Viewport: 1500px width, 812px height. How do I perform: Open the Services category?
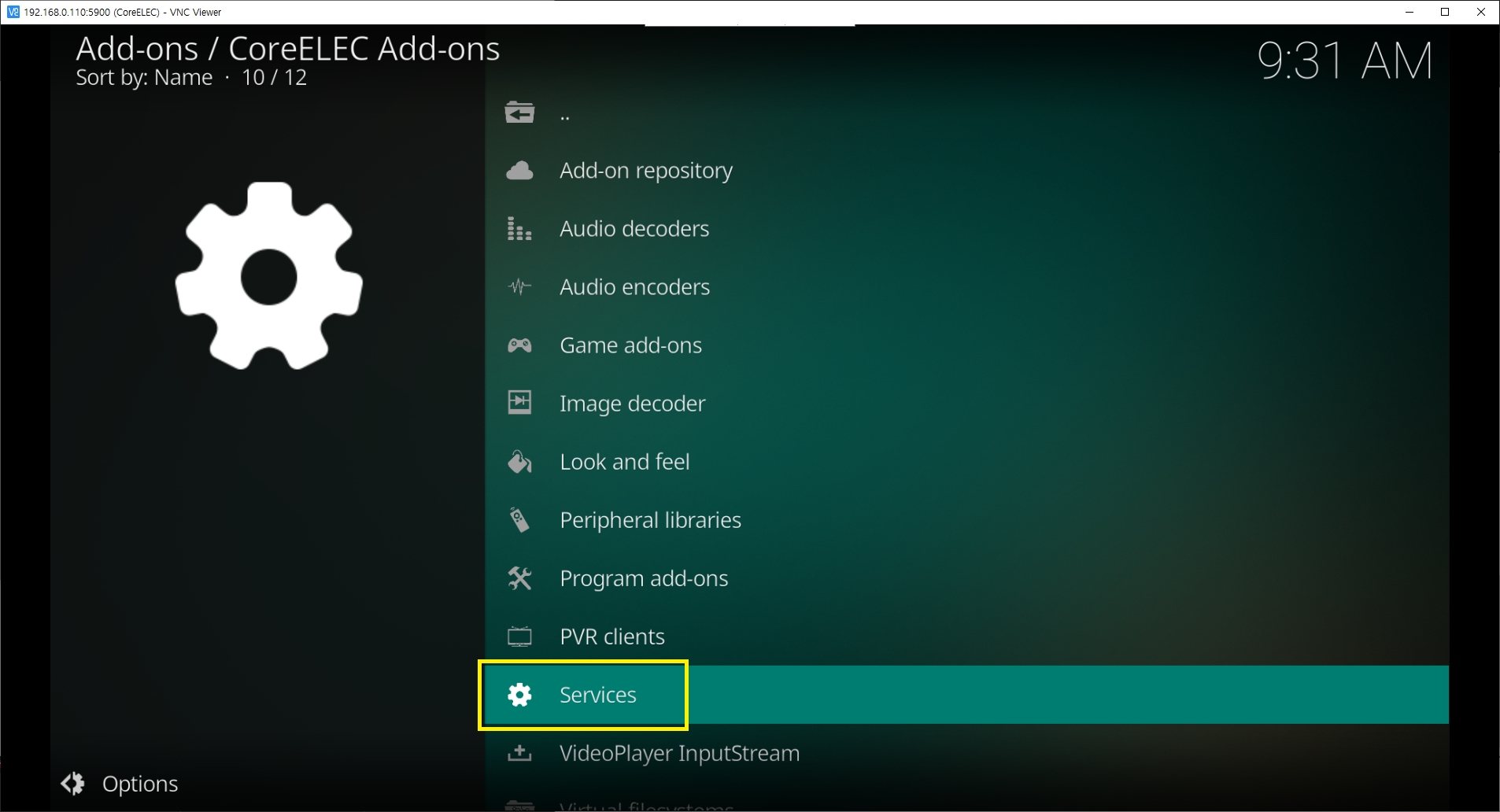point(966,695)
